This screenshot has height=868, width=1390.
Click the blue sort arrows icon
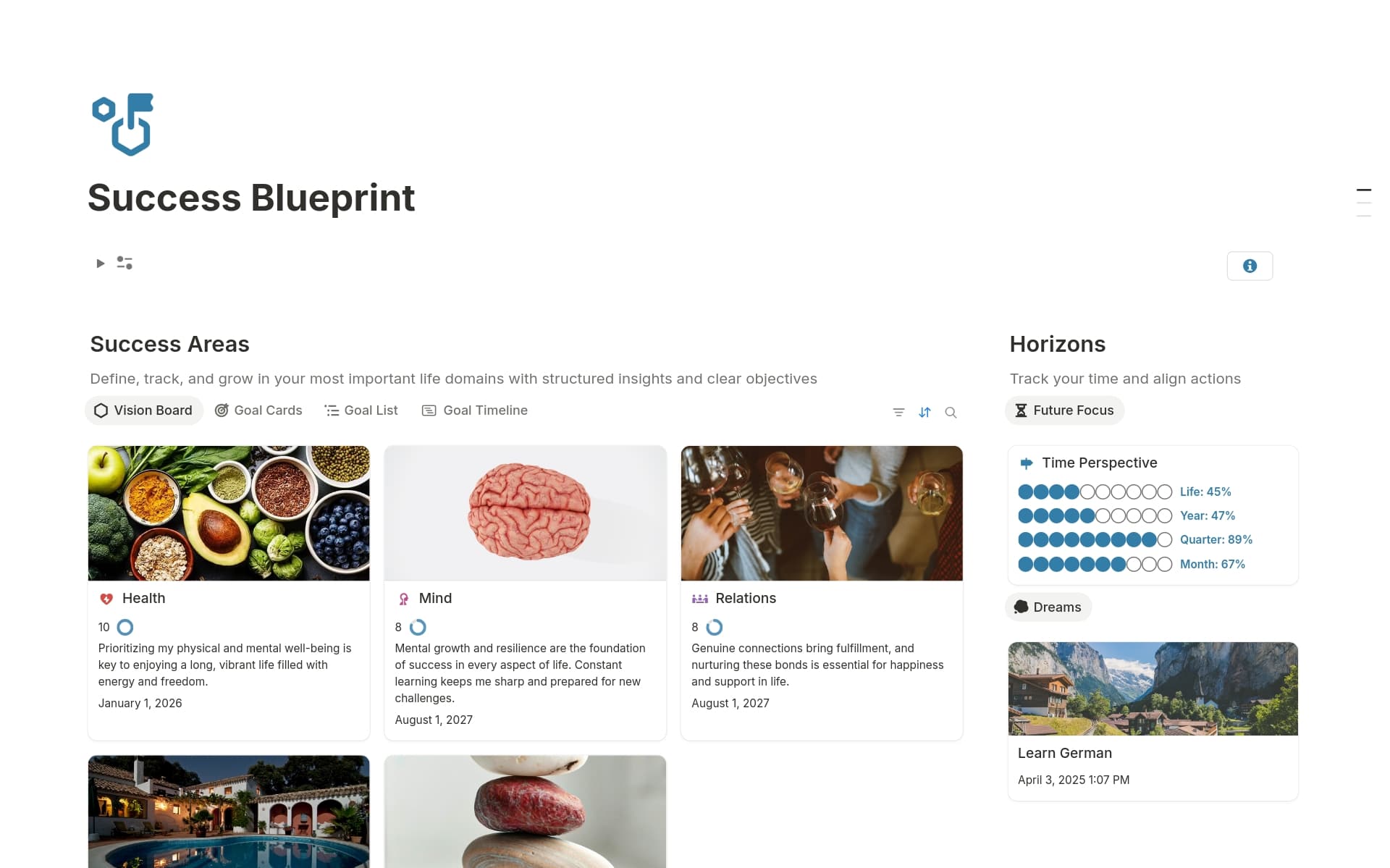925,411
